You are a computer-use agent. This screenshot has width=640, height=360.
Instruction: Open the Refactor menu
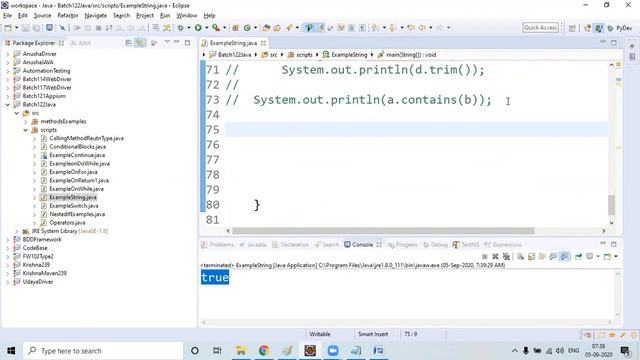pos(68,16)
